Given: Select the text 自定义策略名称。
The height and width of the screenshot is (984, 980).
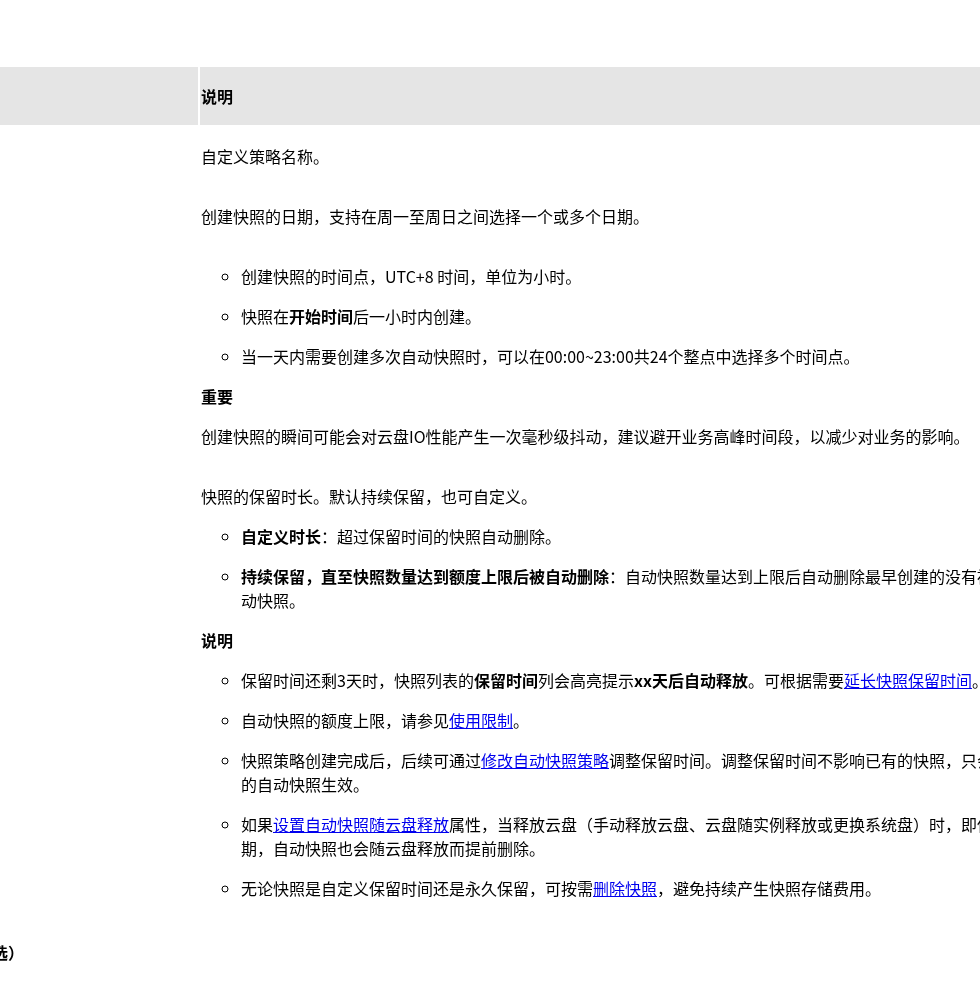Looking at the screenshot, I should [x=261, y=157].
